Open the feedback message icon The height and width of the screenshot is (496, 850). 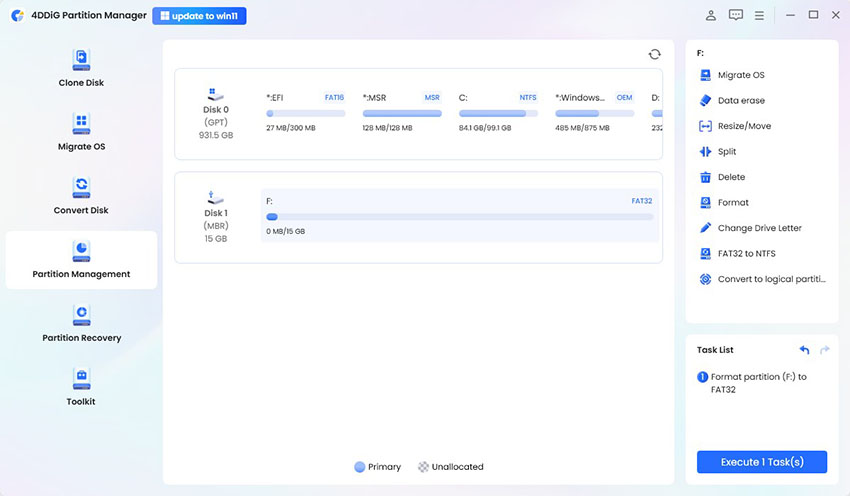pos(736,16)
